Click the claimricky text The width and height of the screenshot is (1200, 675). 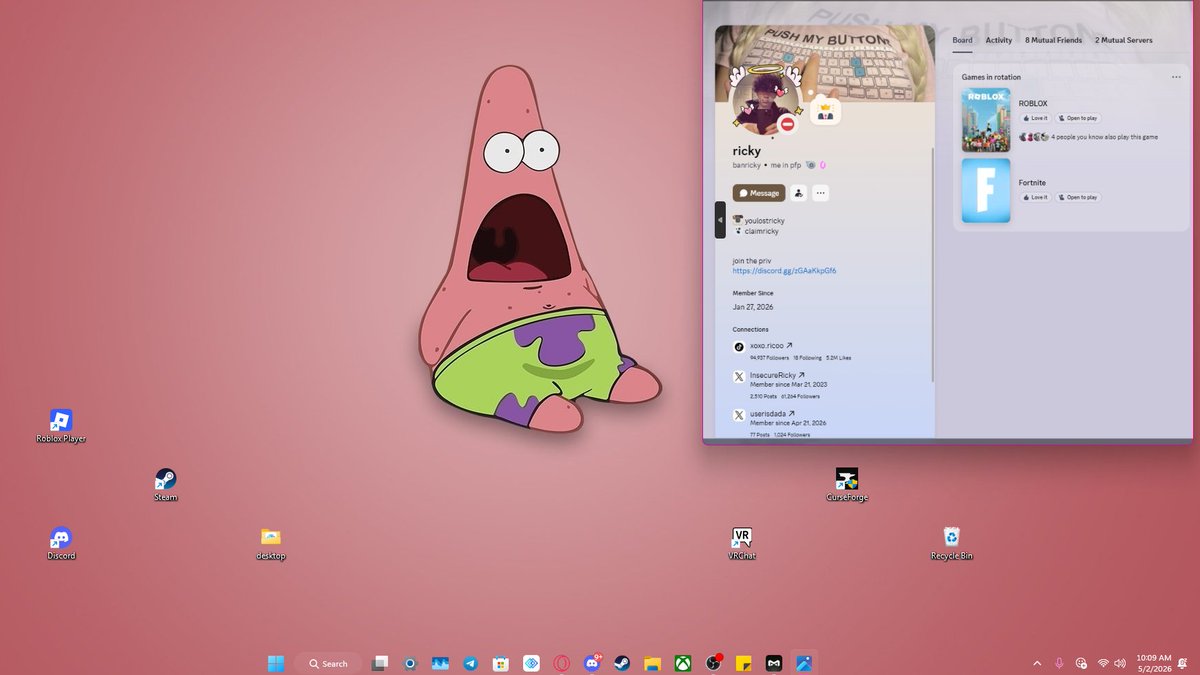click(761, 231)
